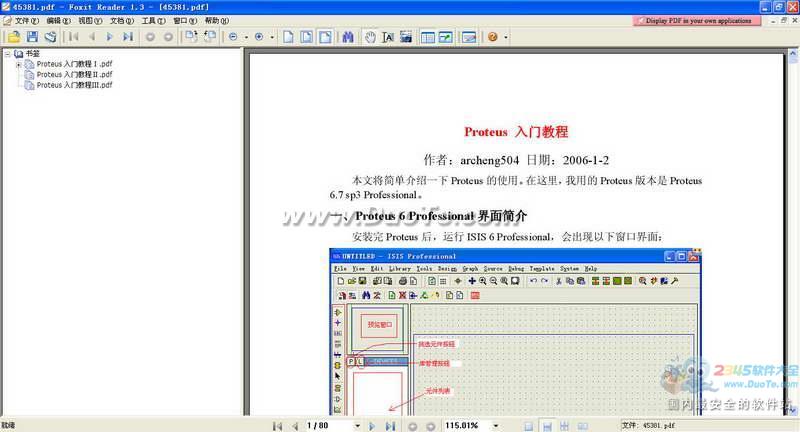Image resolution: width=800 pixels, height=432 pixels.
Task: Go to the first page using the toolbar arrow
Action: pyautogui.click(x=73, y=37)
